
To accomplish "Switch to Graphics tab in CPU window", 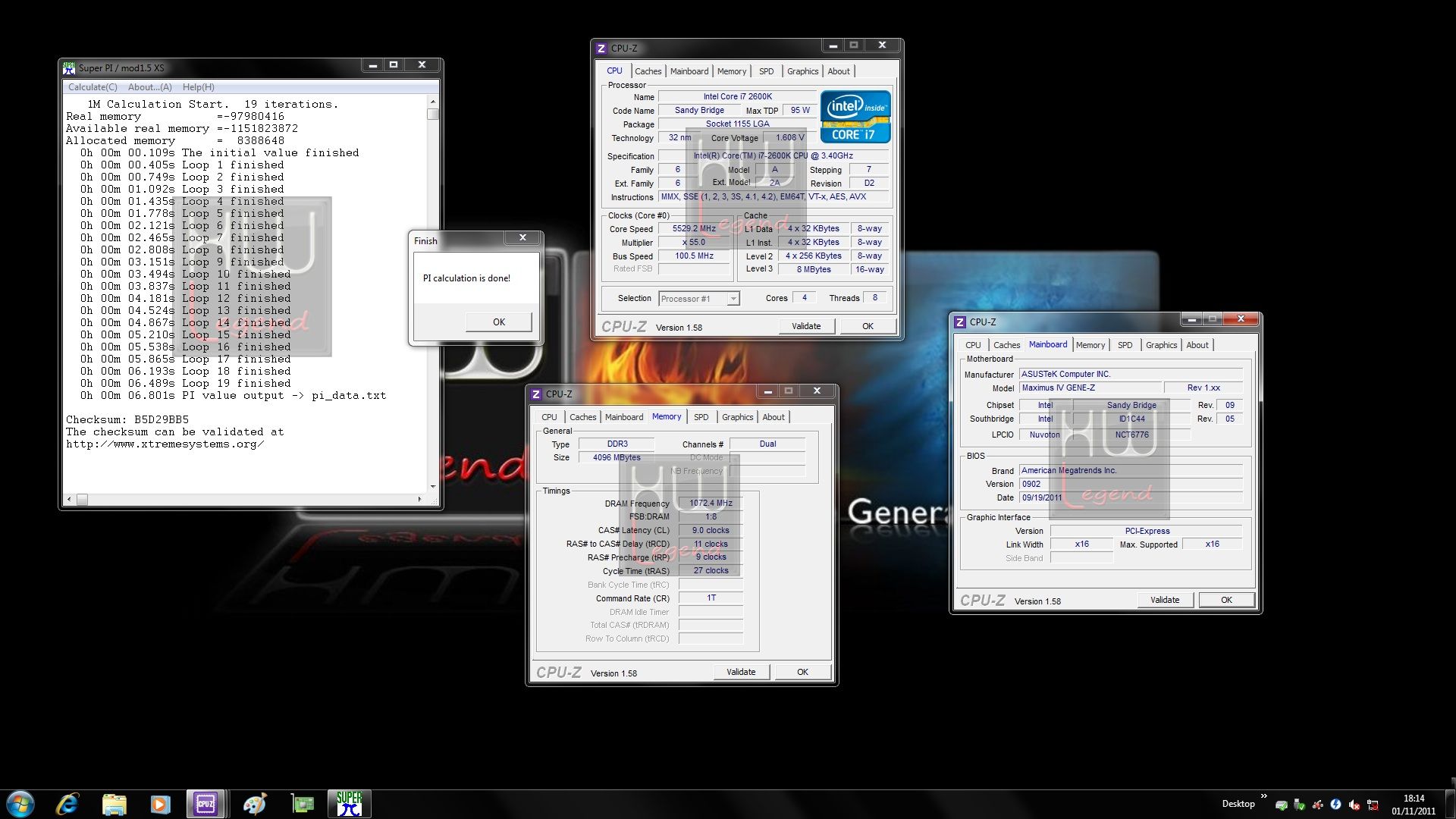I will coord(802,71).
